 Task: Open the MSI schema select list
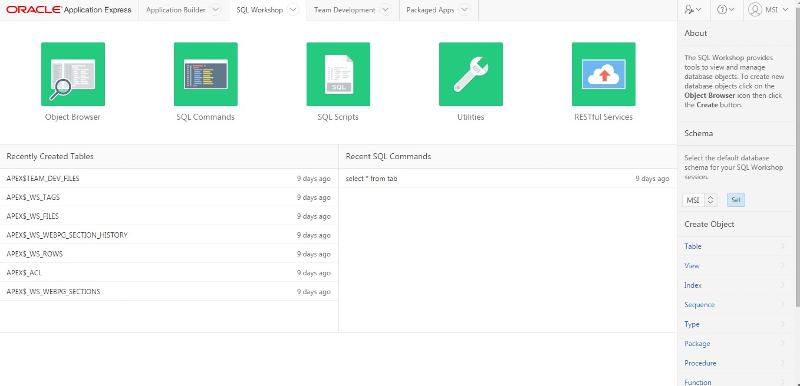pyautogui.click(x=700, y=200)
